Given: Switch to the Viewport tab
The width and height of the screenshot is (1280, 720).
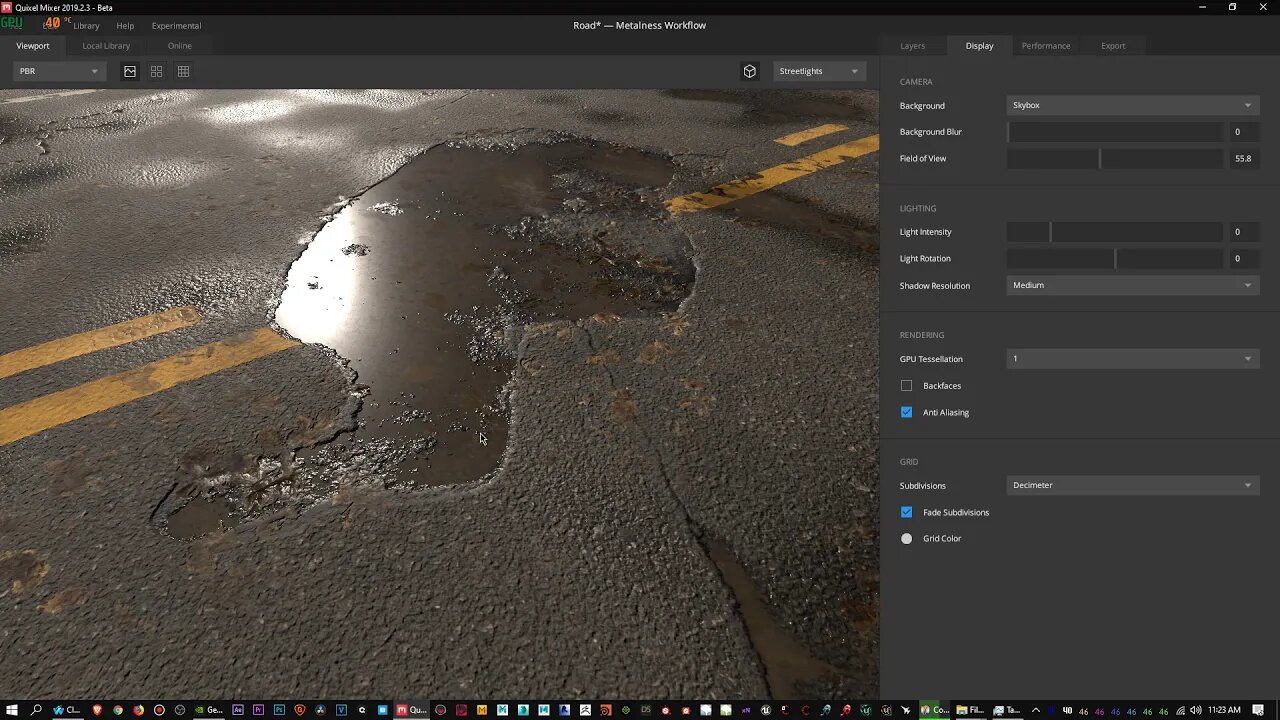Looking at the screenshot, I should pos(33,45).
